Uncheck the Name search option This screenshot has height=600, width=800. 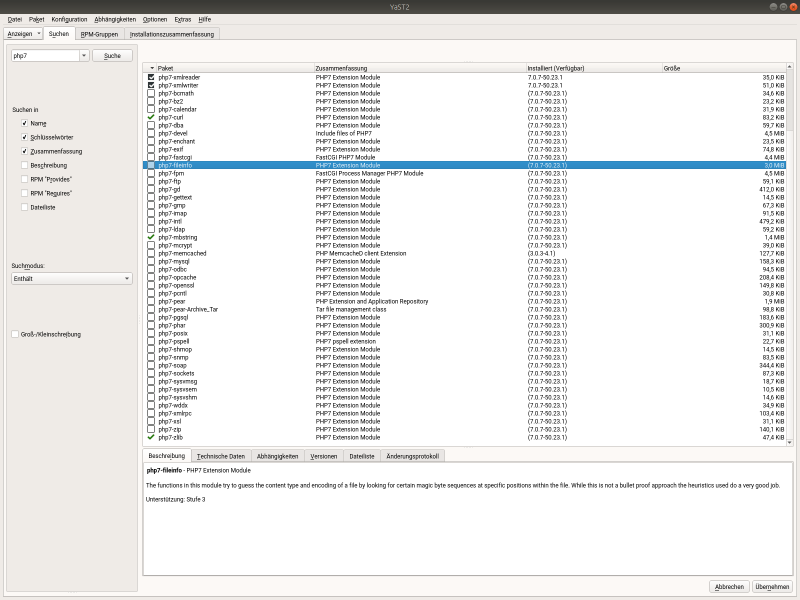[24, 123]
